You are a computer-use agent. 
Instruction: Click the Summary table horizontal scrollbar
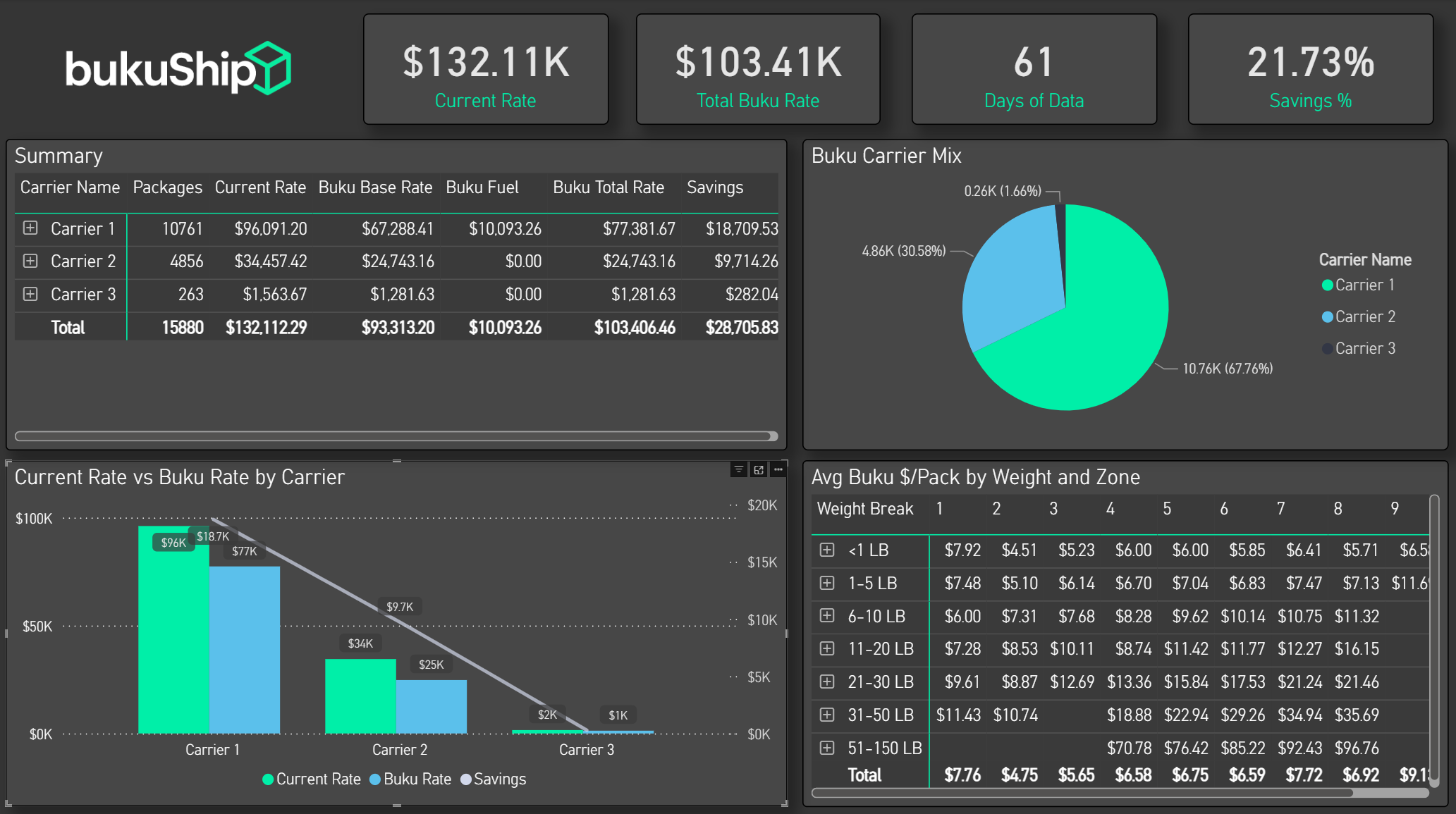point(395,436)
